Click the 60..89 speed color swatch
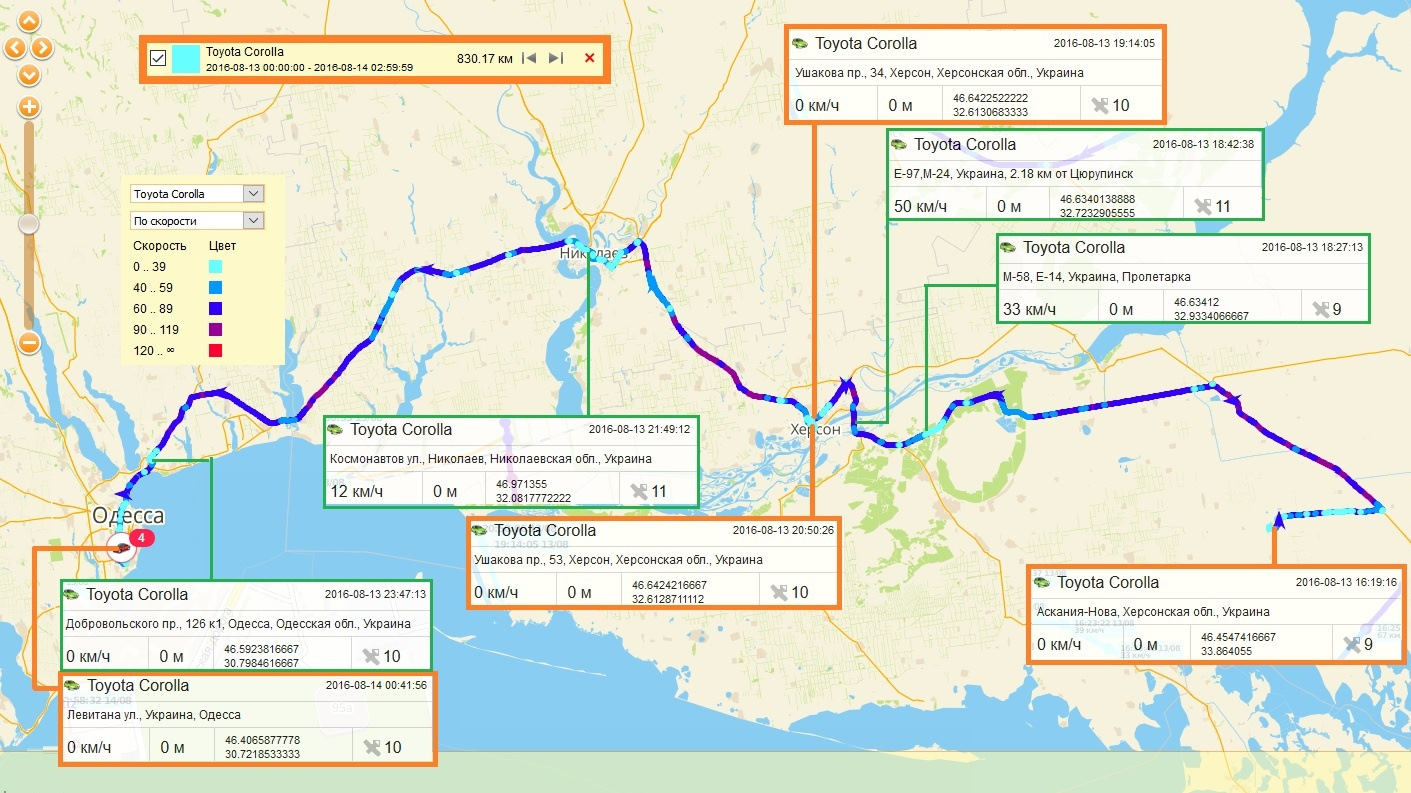The width and height of the screenshot is (1411, 793). click(x=216, y=308)
